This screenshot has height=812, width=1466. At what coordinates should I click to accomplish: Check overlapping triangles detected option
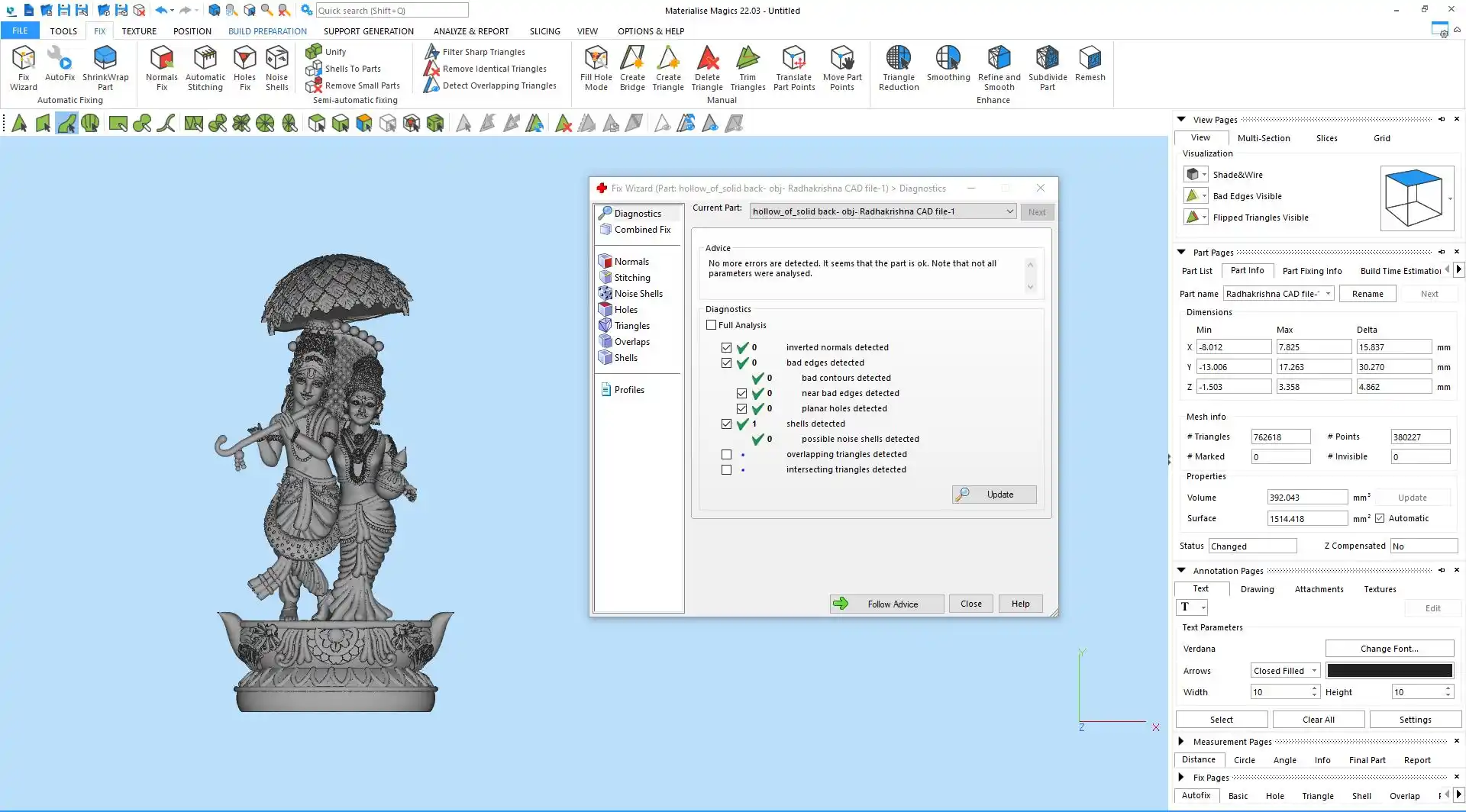(727, 454)
